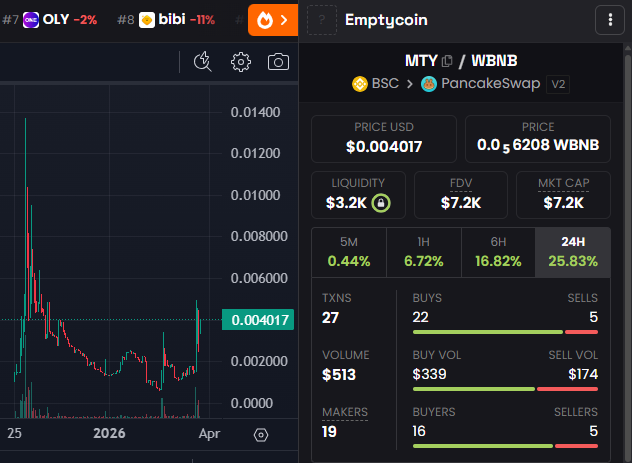
Task: Click the buys versus sells ratio bar
Action: [x=505, y=332]
